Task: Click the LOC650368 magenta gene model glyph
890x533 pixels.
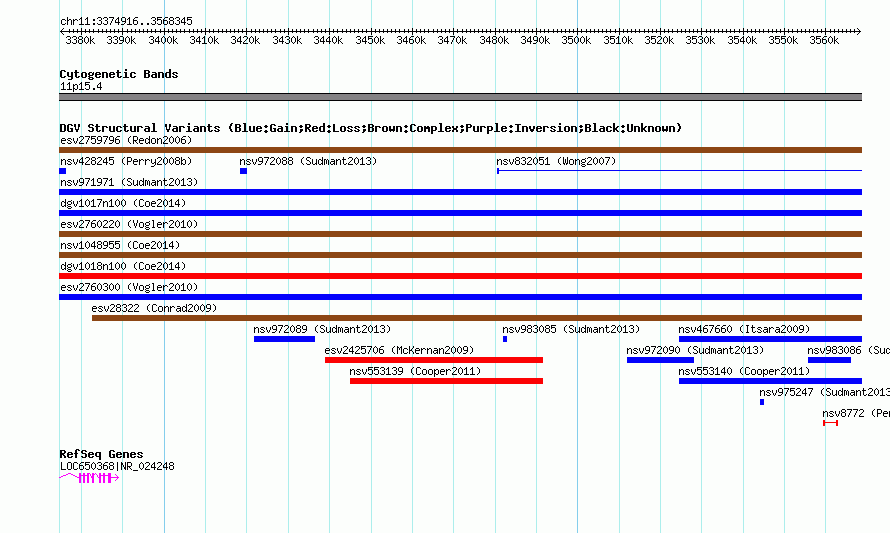Action: (x=89, y=478)
